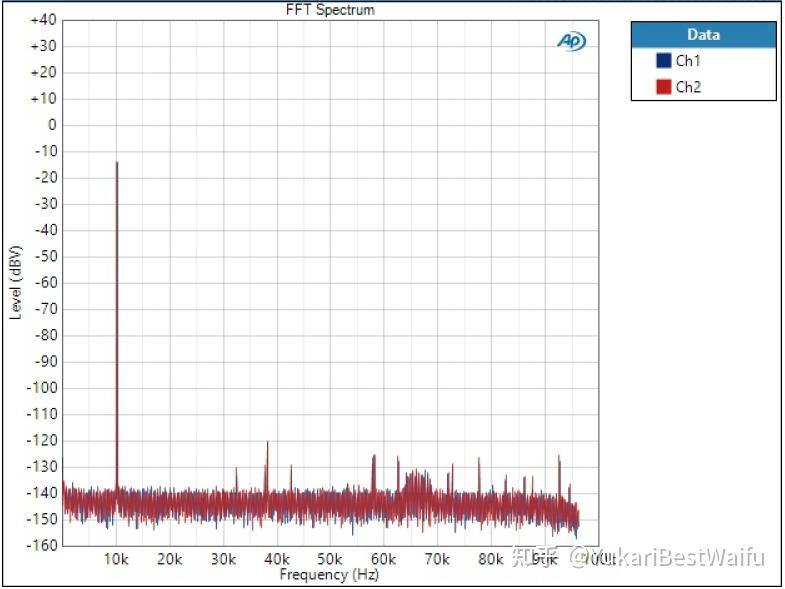Click the -120 dBV spur near 38k
The width and height of the screenshot is (785, 589).
point(267,442)
